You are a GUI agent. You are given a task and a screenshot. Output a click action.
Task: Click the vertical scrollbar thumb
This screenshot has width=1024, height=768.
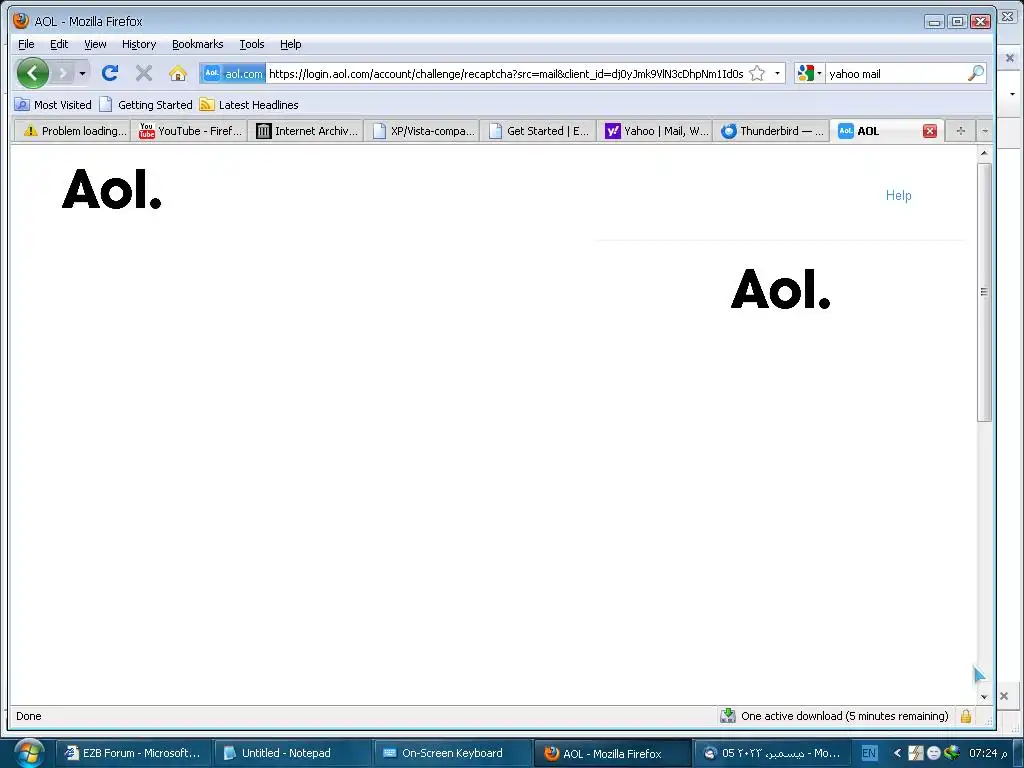tap(984, 291)
